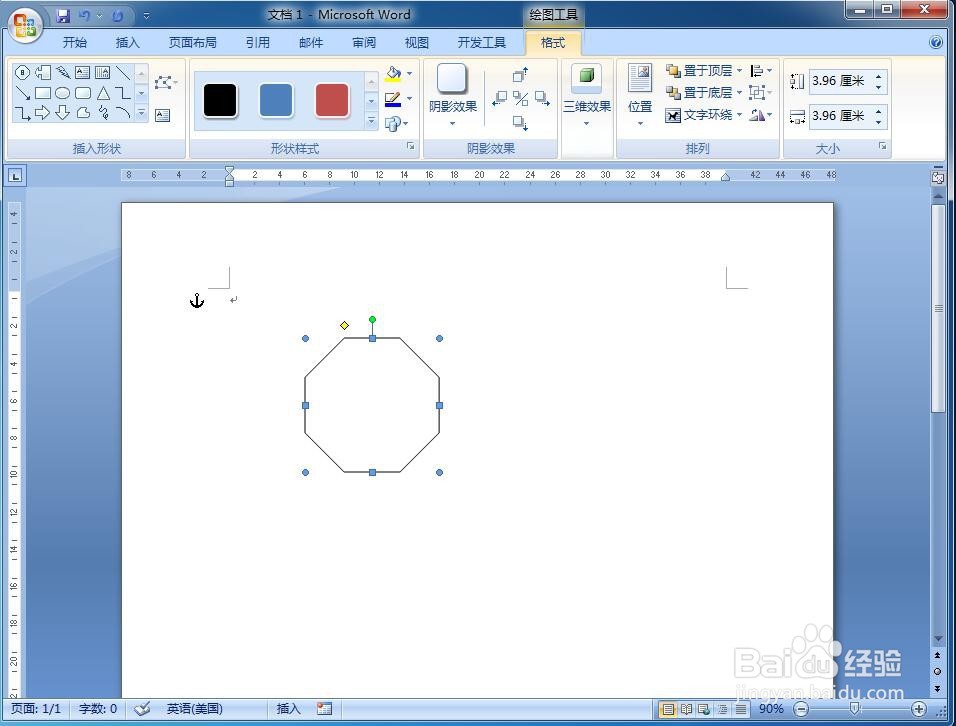
Task: Open the Rotate dropdown in 排列 group
Action: tap(760, 115)
